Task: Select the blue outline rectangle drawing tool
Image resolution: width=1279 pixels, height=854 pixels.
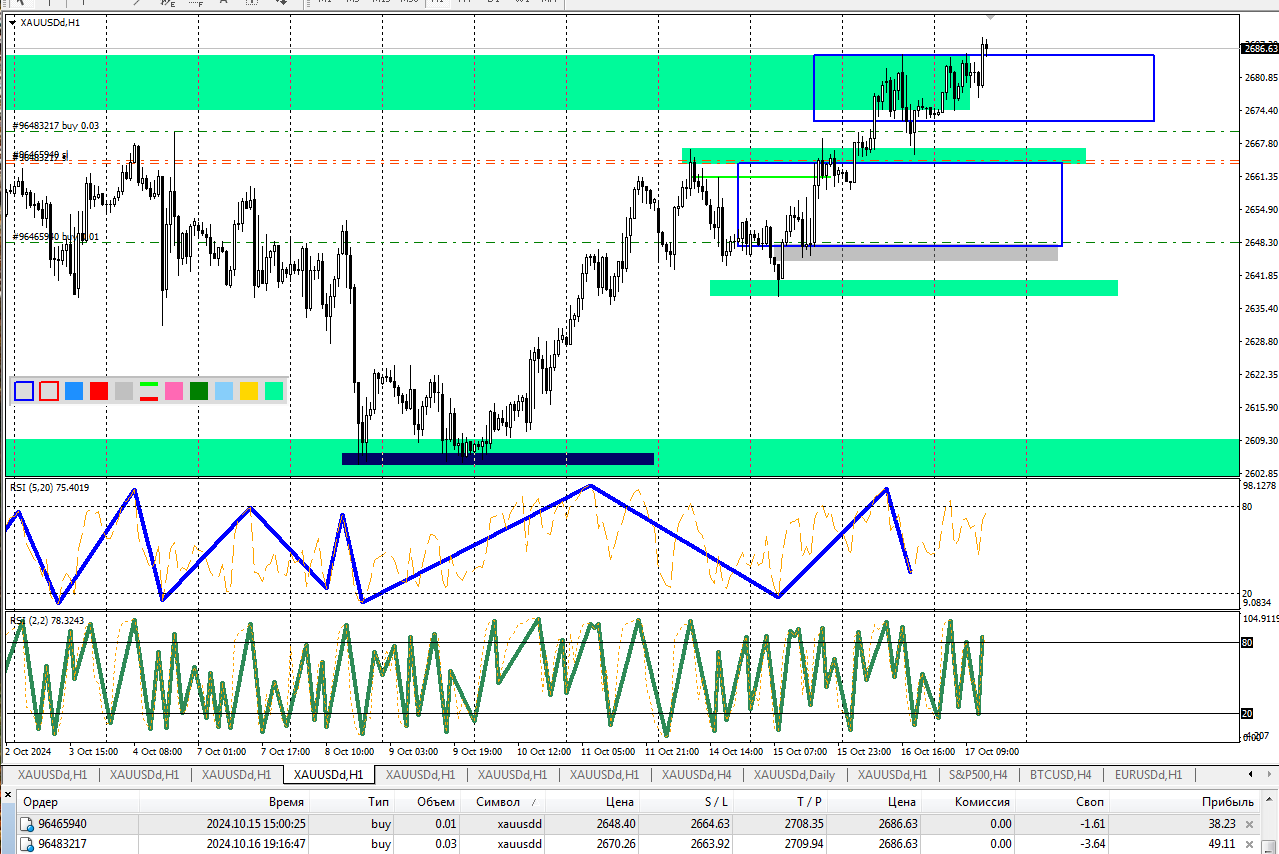Action: pyautogui.click(x=24, y=391)
